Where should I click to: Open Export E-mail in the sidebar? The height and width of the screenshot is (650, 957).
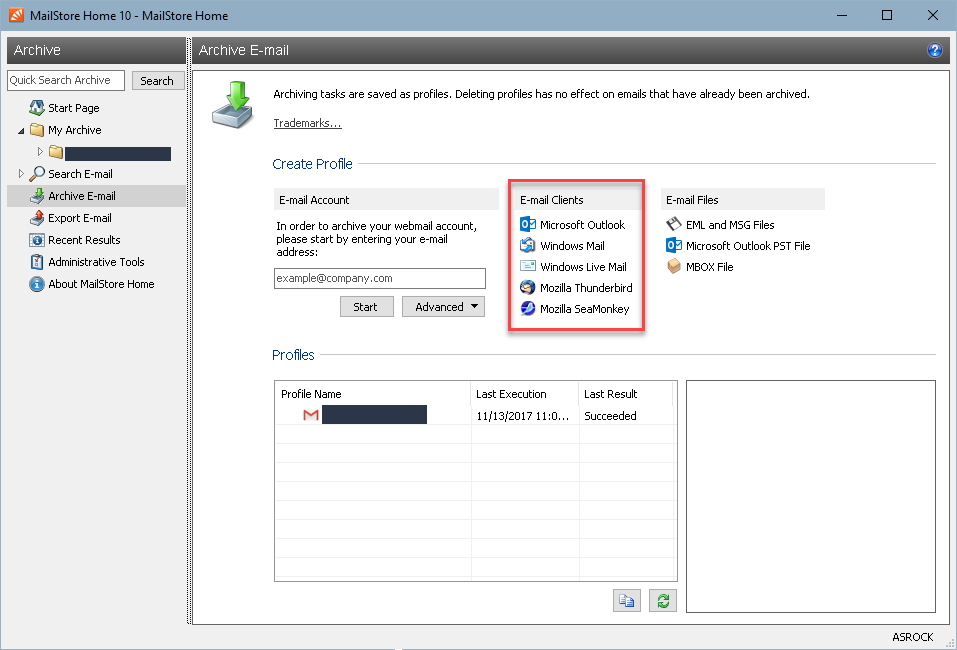tap(79, 218)
